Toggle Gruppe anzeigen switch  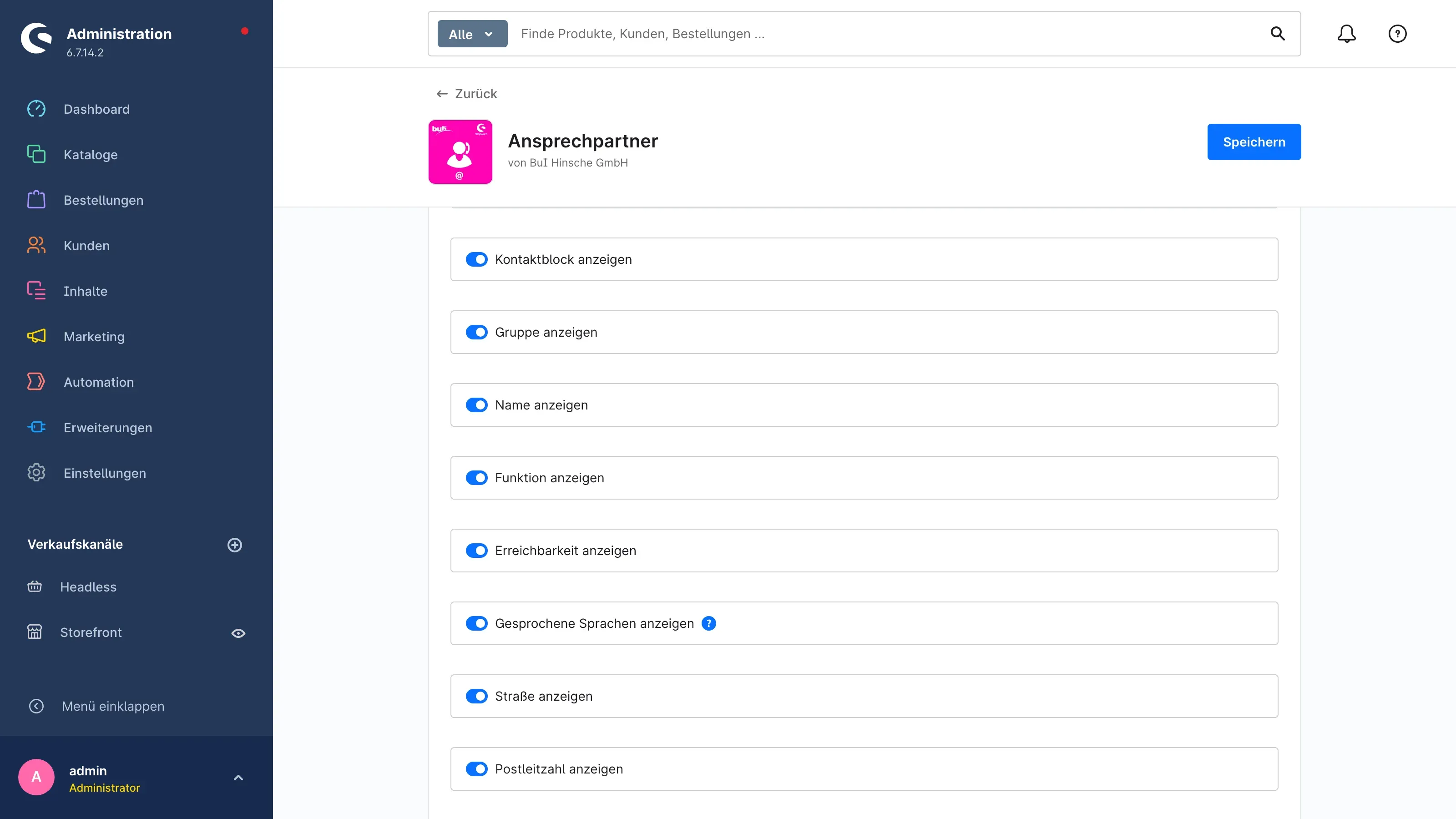click(476, 332)
